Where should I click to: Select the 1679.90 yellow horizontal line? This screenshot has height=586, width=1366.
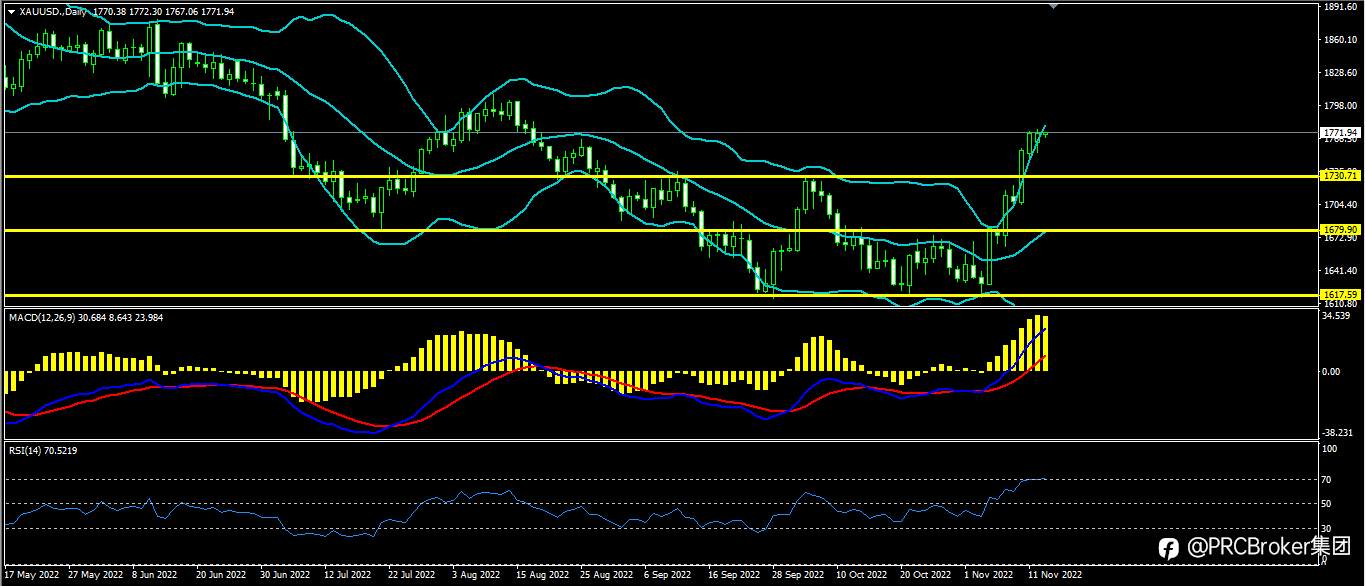pos(660,230)
